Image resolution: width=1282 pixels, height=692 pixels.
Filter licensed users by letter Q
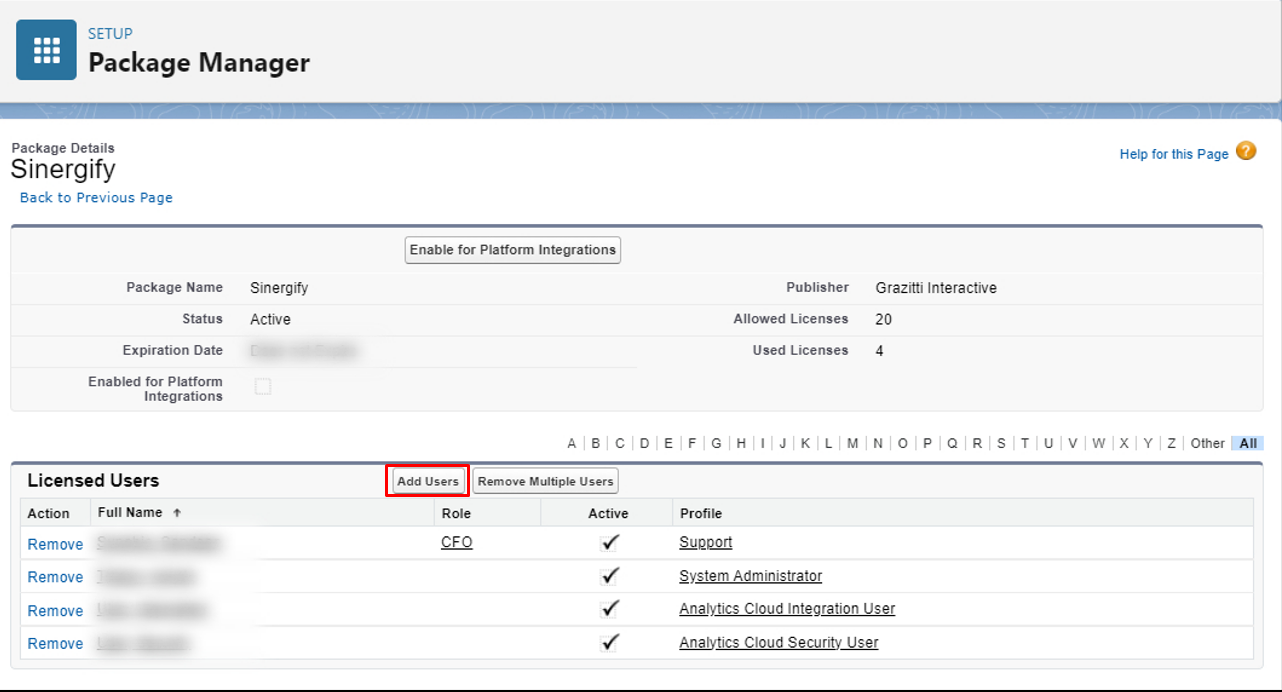click(x=952, y=443)
